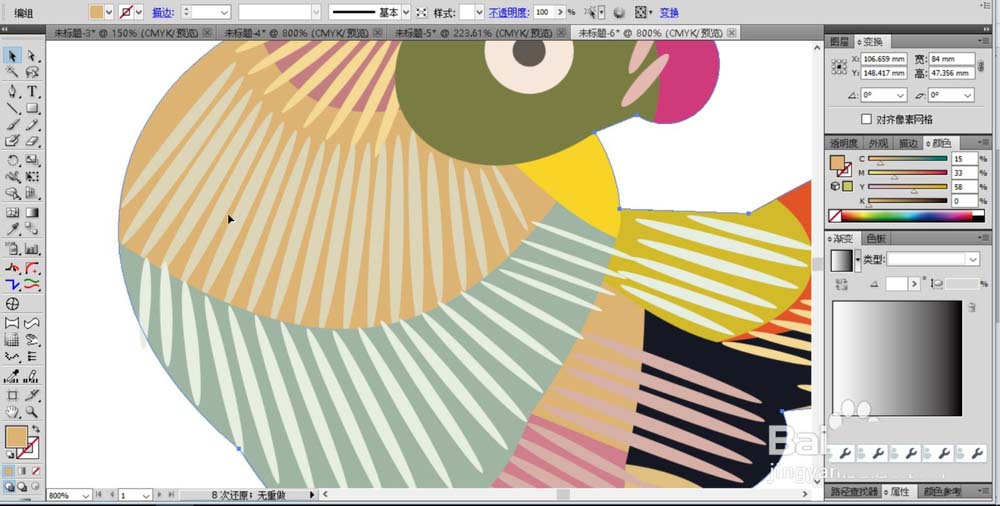Open the fill color dropdown in control bar
Viewport: 1000px width, 506px height.
coord(109,12)
